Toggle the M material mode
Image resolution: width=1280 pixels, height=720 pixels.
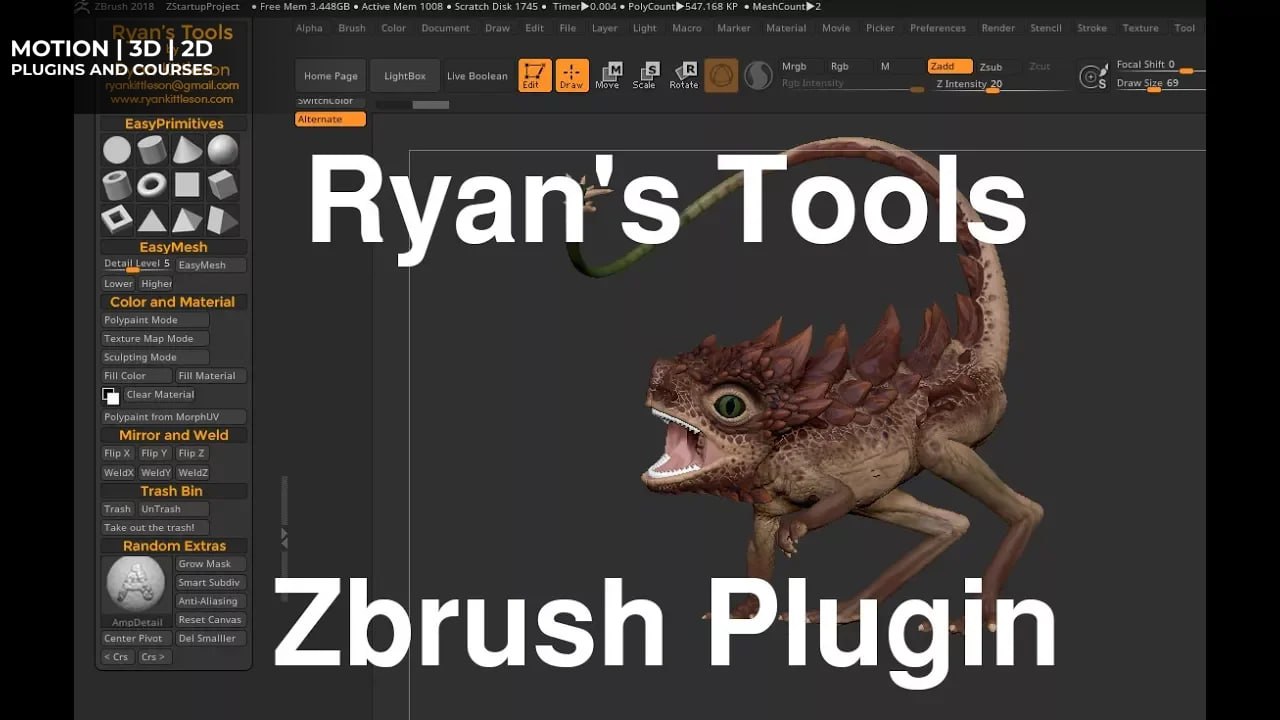[x=885, y=66]
